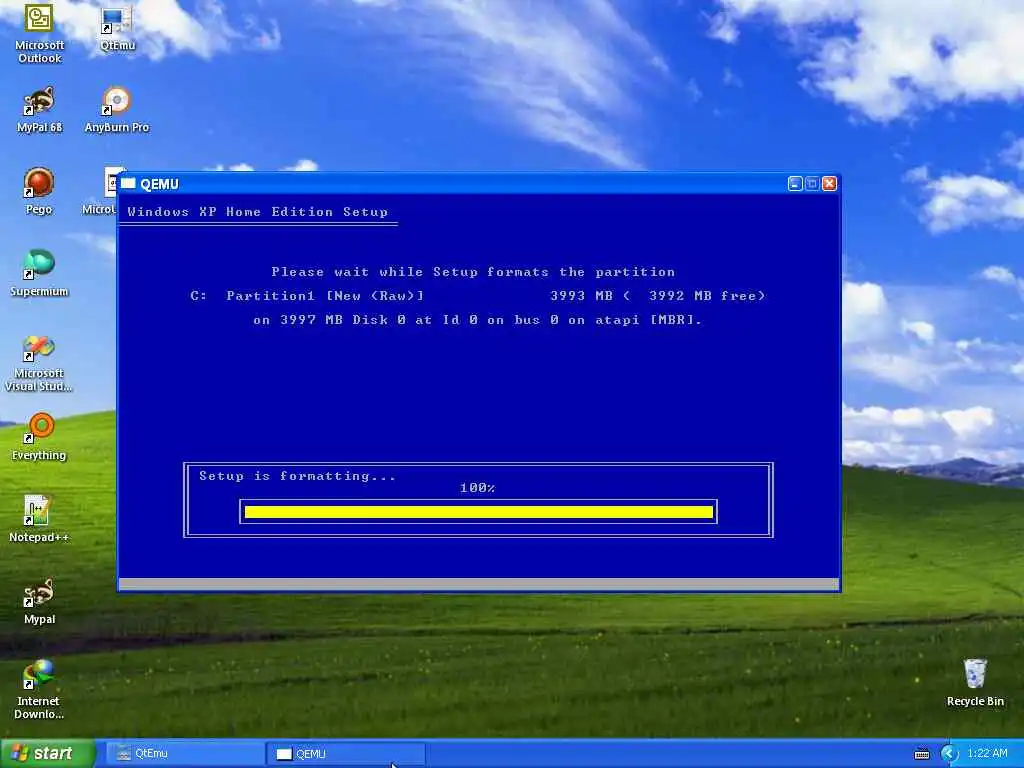Click the yellow formatting progress bar
Viewport: 1024px width, 768px height.
click(x=479, y=512)
